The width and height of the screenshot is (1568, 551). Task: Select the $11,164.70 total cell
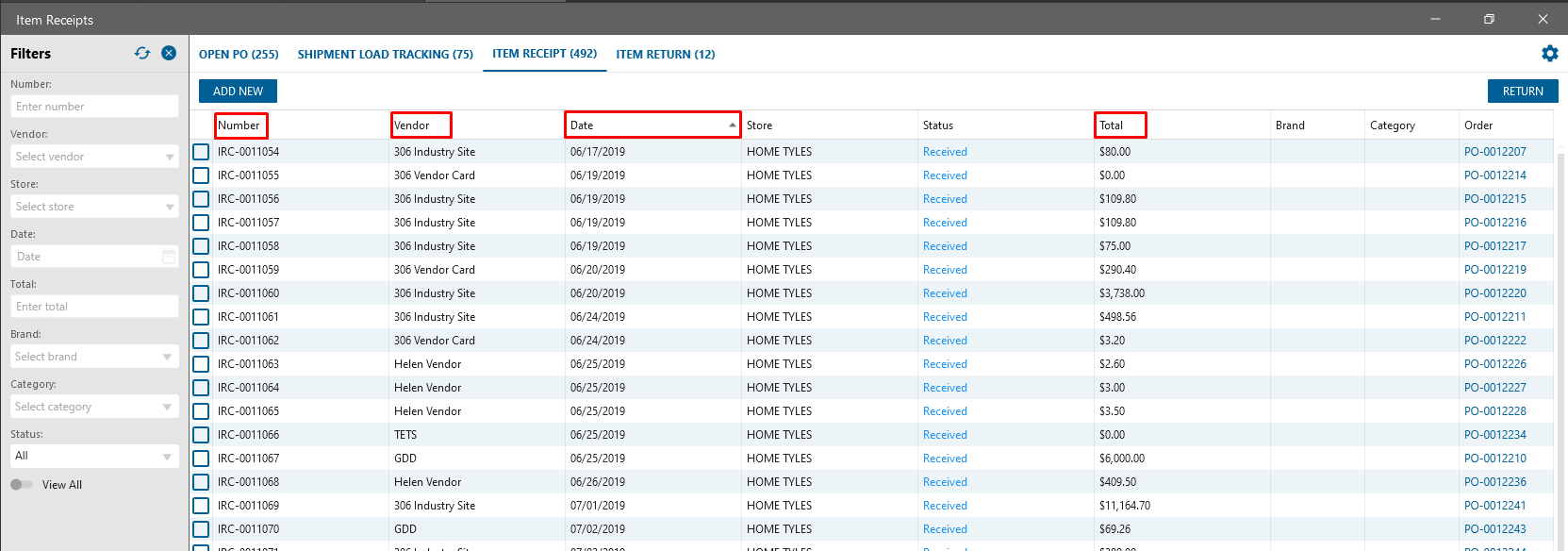click(x=1124, y=506)
